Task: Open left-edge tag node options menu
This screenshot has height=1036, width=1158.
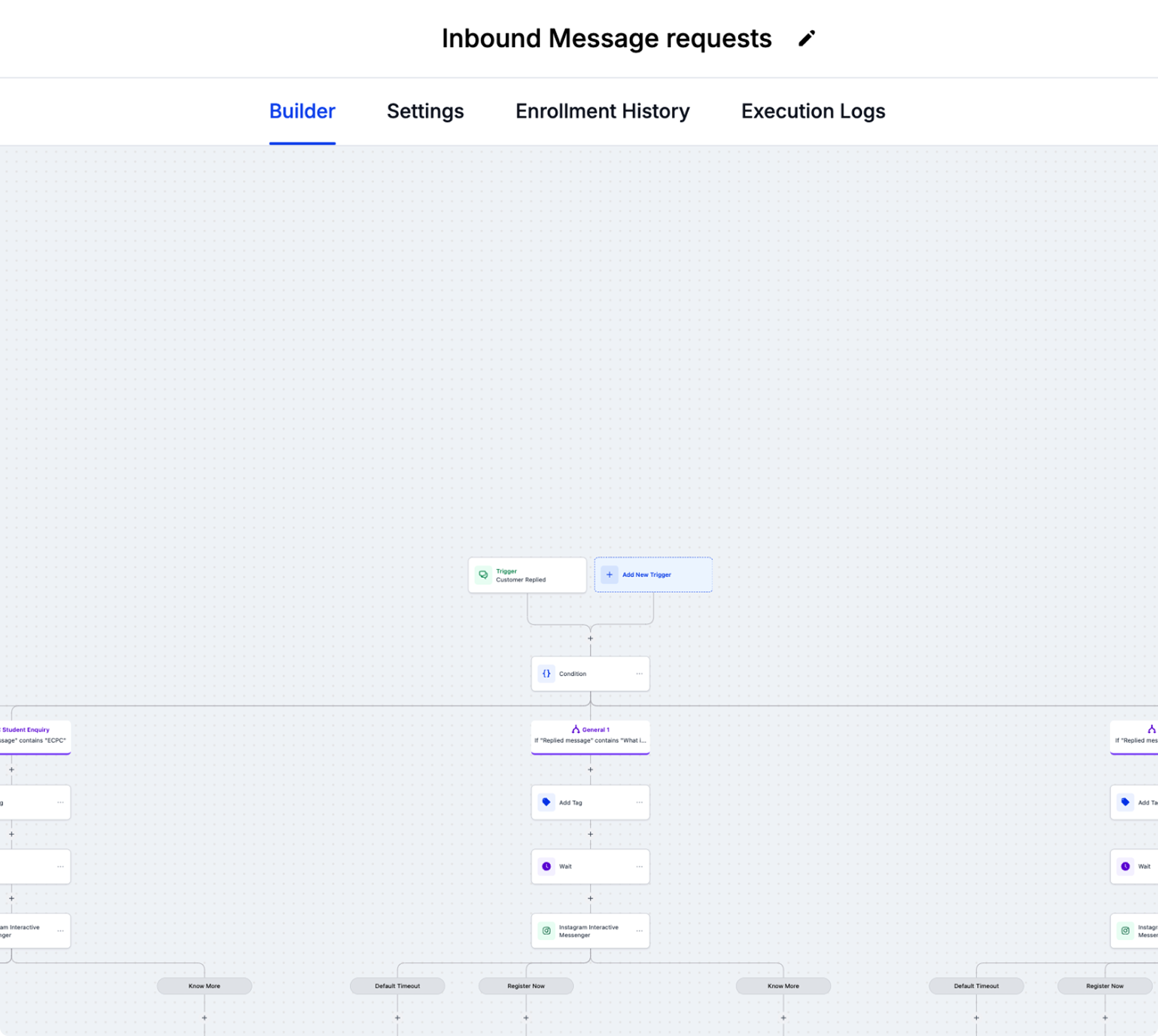Action: pyautogui.click(x=61, y=803)
